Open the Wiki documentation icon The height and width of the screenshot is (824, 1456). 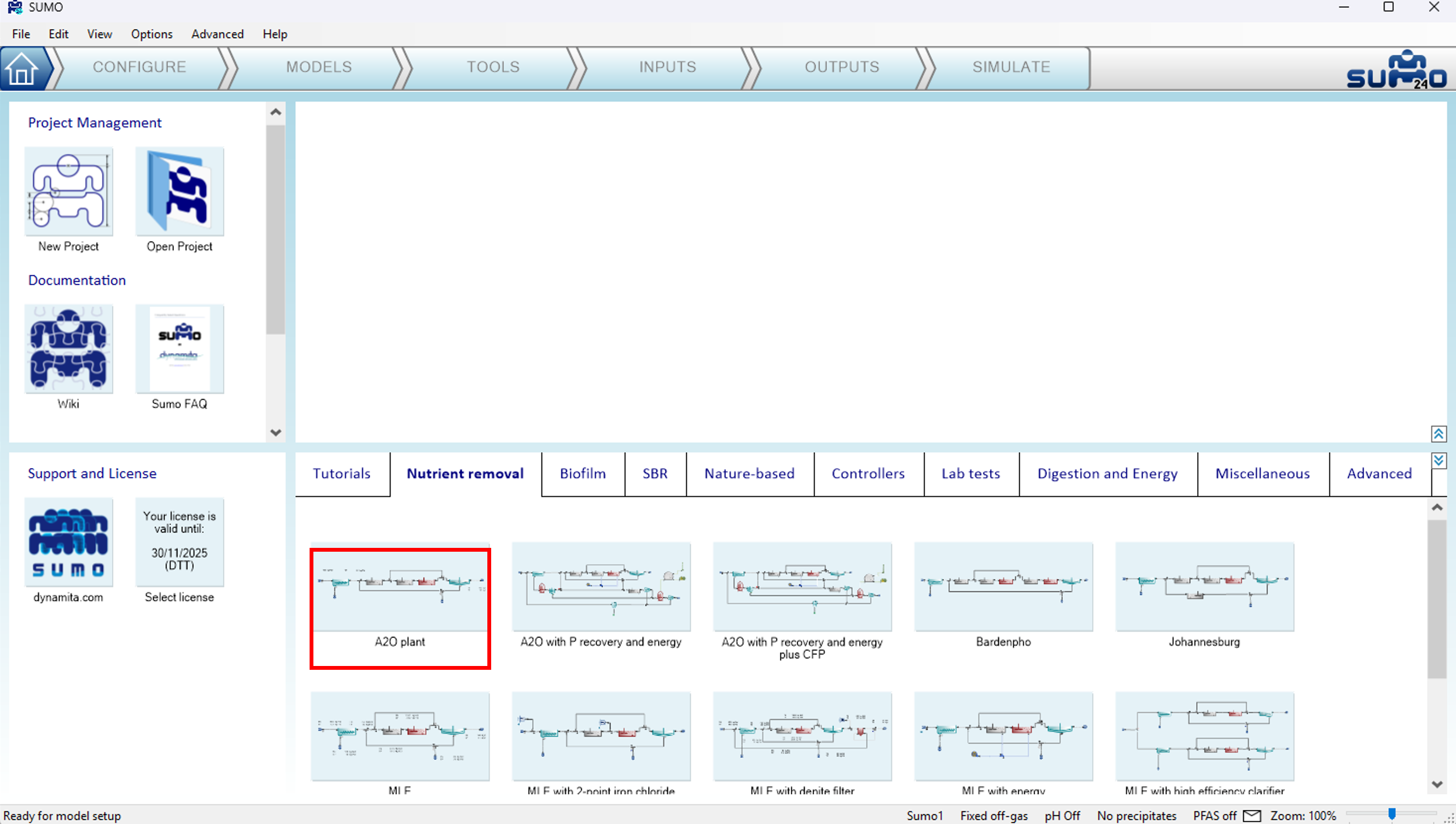[68, 349]
